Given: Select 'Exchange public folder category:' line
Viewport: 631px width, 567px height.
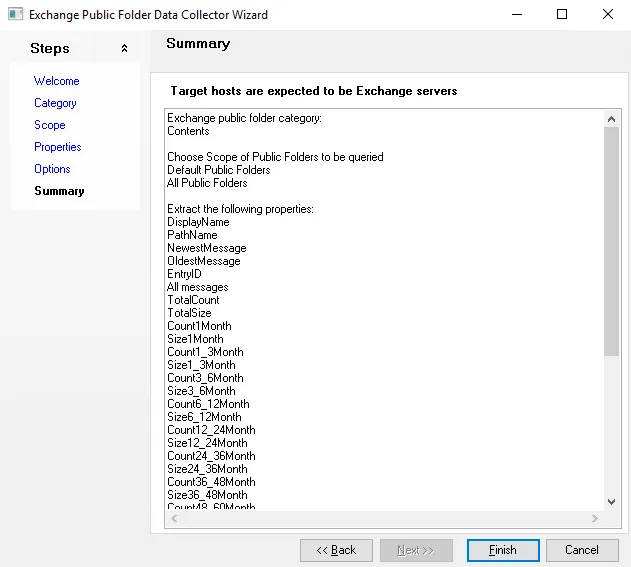Looking at the screenshot, I should [244, 118].
